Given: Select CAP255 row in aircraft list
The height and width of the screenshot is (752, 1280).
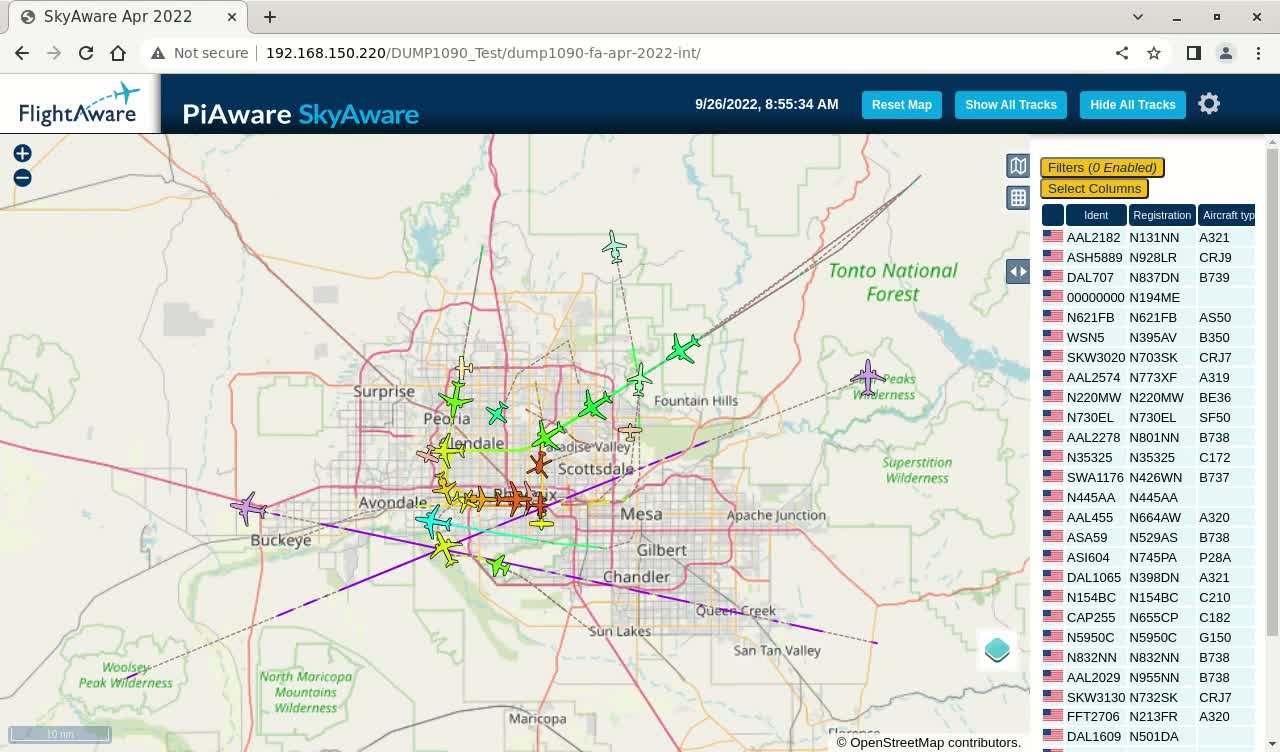Looking at the screenshot, I should point(1148,617).
